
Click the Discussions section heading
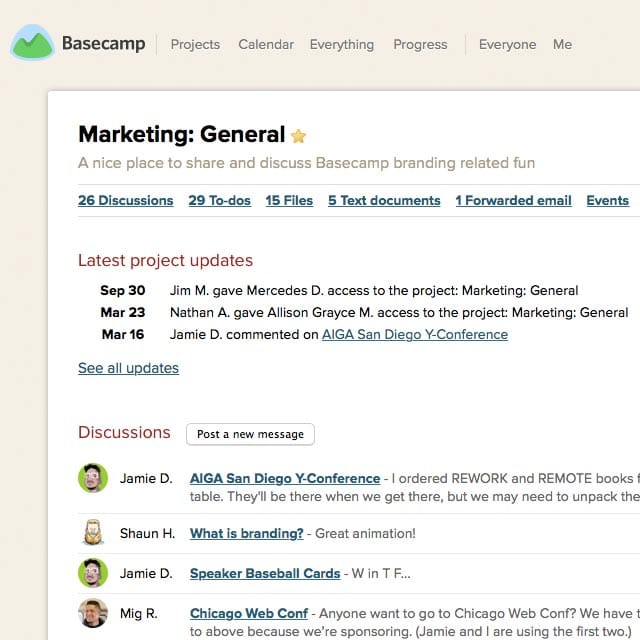click(124, 432)
